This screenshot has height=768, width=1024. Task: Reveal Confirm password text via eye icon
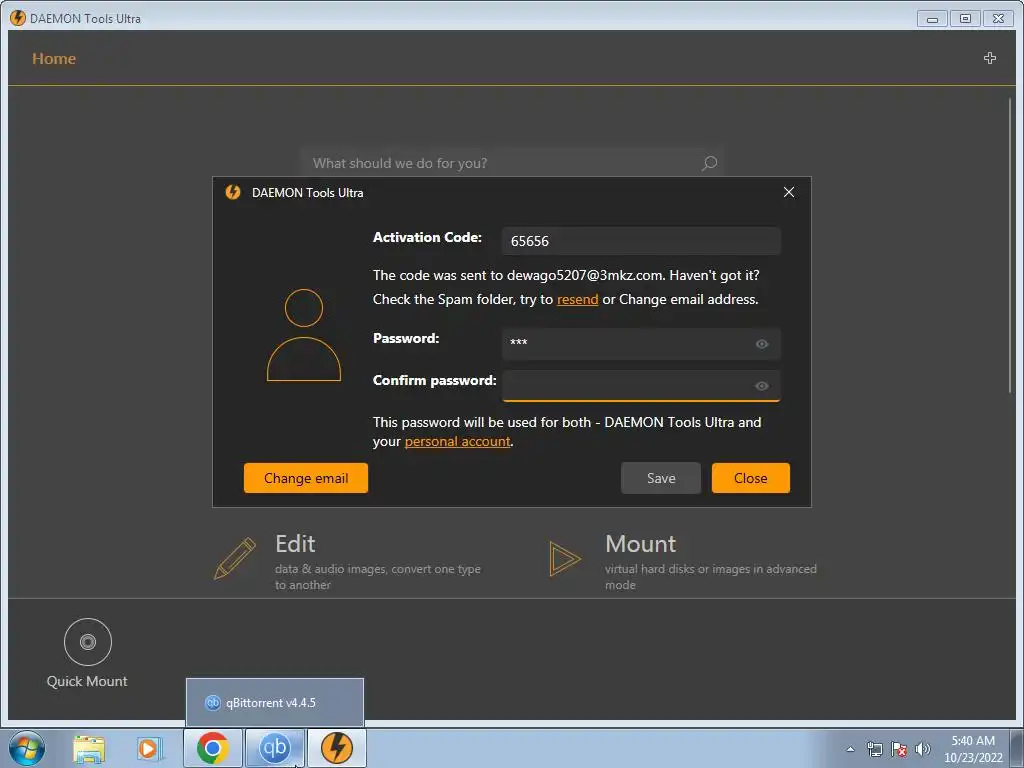761,386
